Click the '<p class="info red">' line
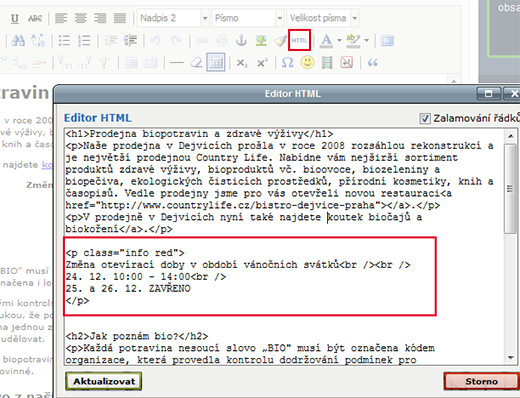Screen dimensions: 520x398 pos(125,253)
